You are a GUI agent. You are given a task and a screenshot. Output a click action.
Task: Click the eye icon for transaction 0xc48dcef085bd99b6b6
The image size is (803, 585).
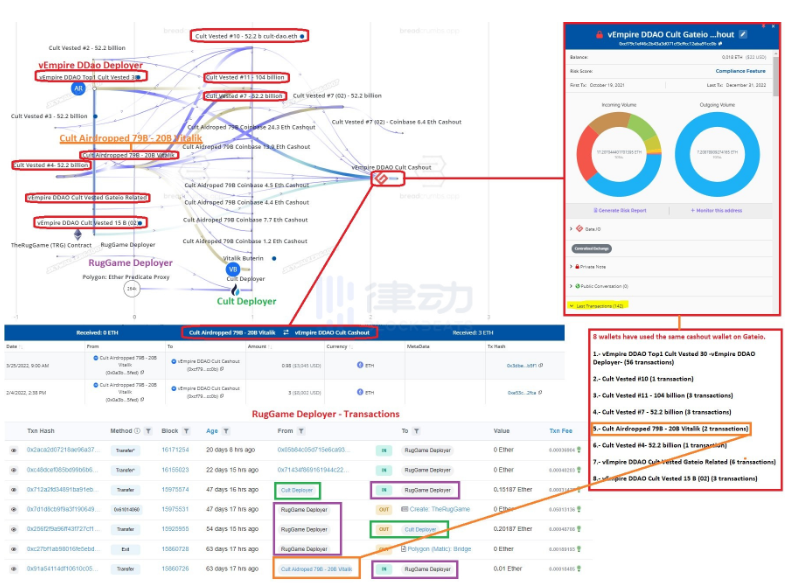(14, 470)
